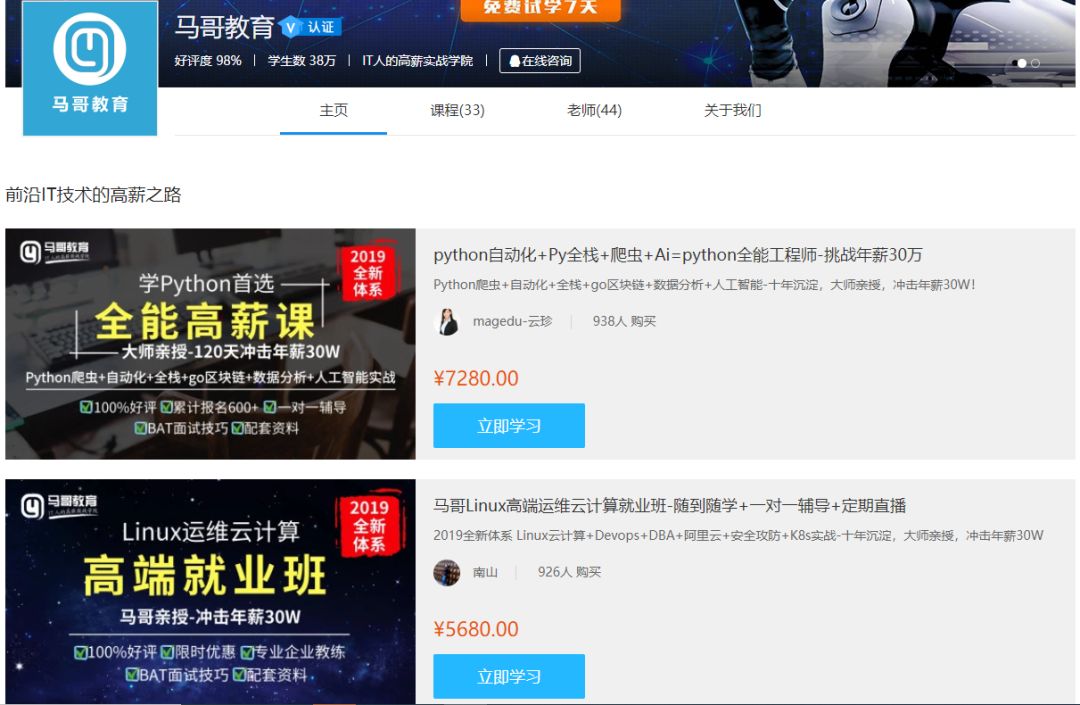Viewport: 1080px width, 705px height.
Task: Open the 马哥Linux高端运维云计算就业班 title link
Action: click(x=669, y=506)
